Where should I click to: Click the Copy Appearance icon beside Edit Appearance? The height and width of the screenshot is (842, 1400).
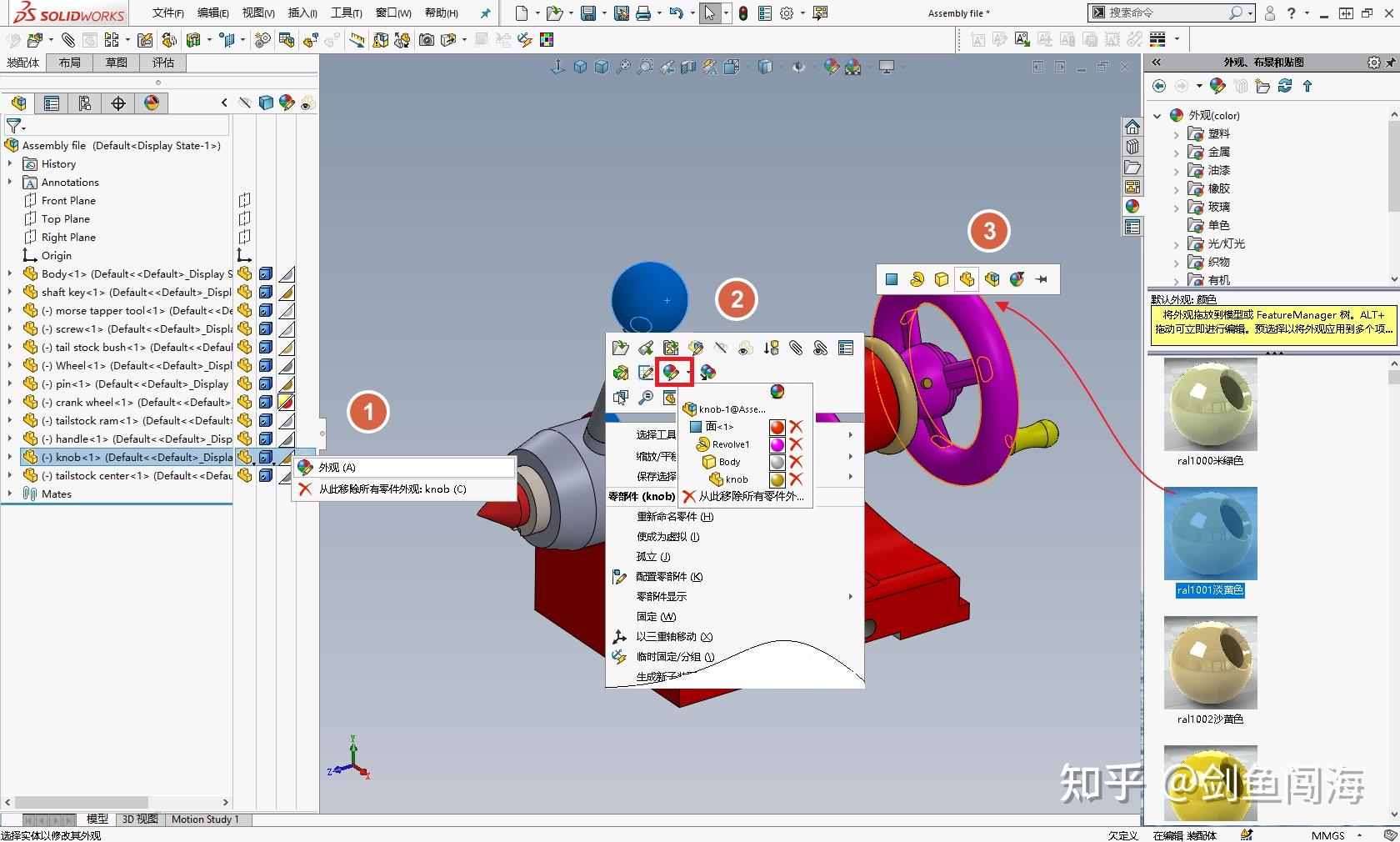pyautogui.click(x=707, y=372)
